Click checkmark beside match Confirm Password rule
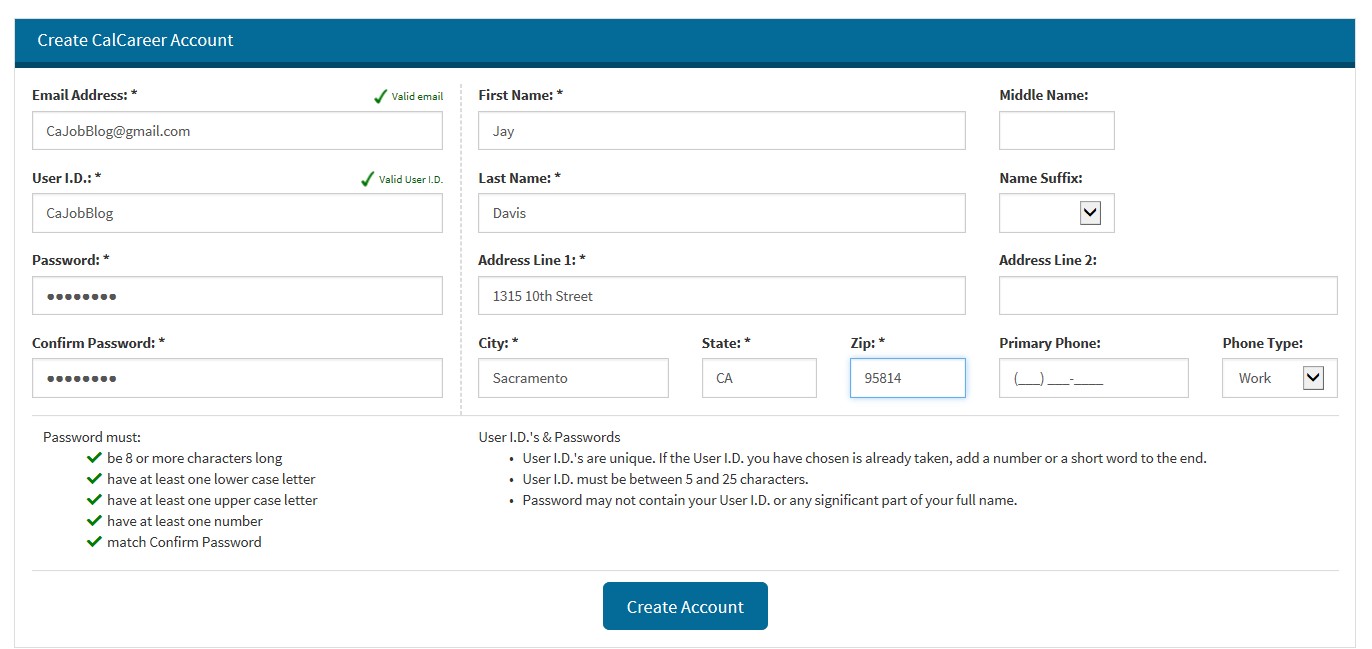Screen dimensions: 1372x649 [95, 542]
